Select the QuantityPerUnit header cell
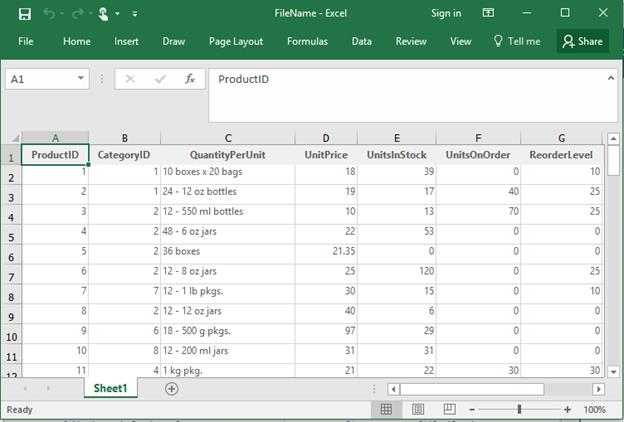This screenshot has width=624, height=422. [228, 155]
